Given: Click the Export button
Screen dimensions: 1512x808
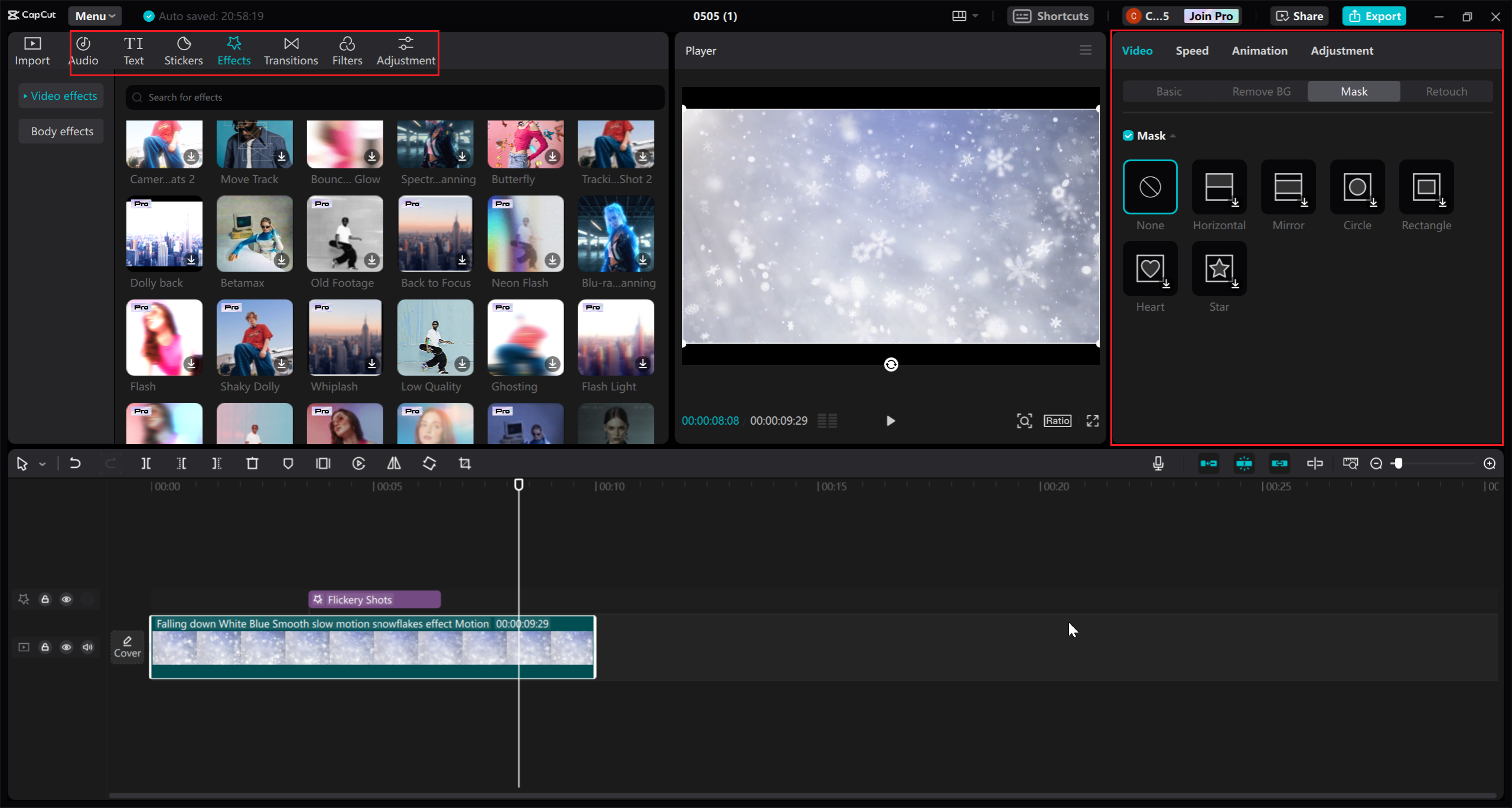Looking at the screenshot, I should pyautogui.click(x=1374, y=15).
